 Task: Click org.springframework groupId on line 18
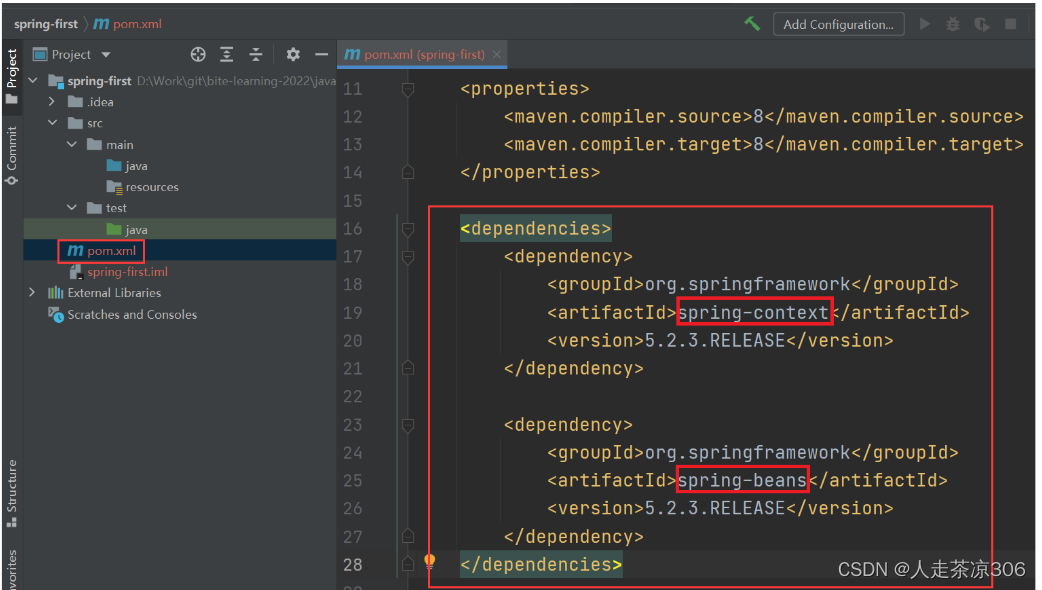click(x=748, y=284)
